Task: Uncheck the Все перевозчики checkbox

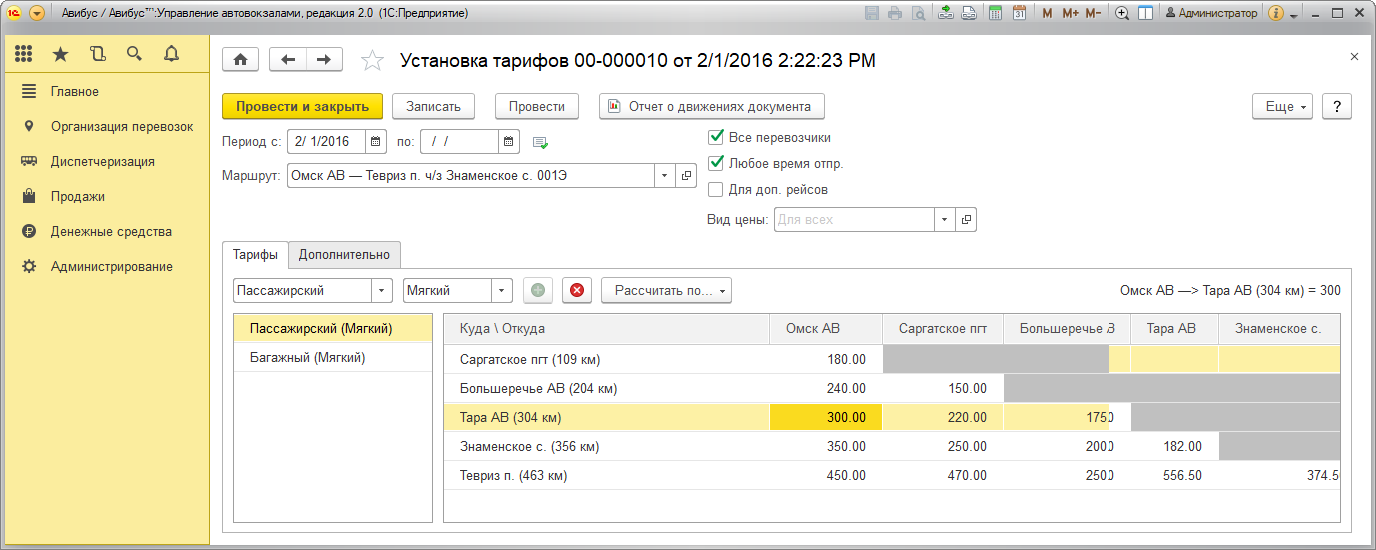Action: pos(716,138)
